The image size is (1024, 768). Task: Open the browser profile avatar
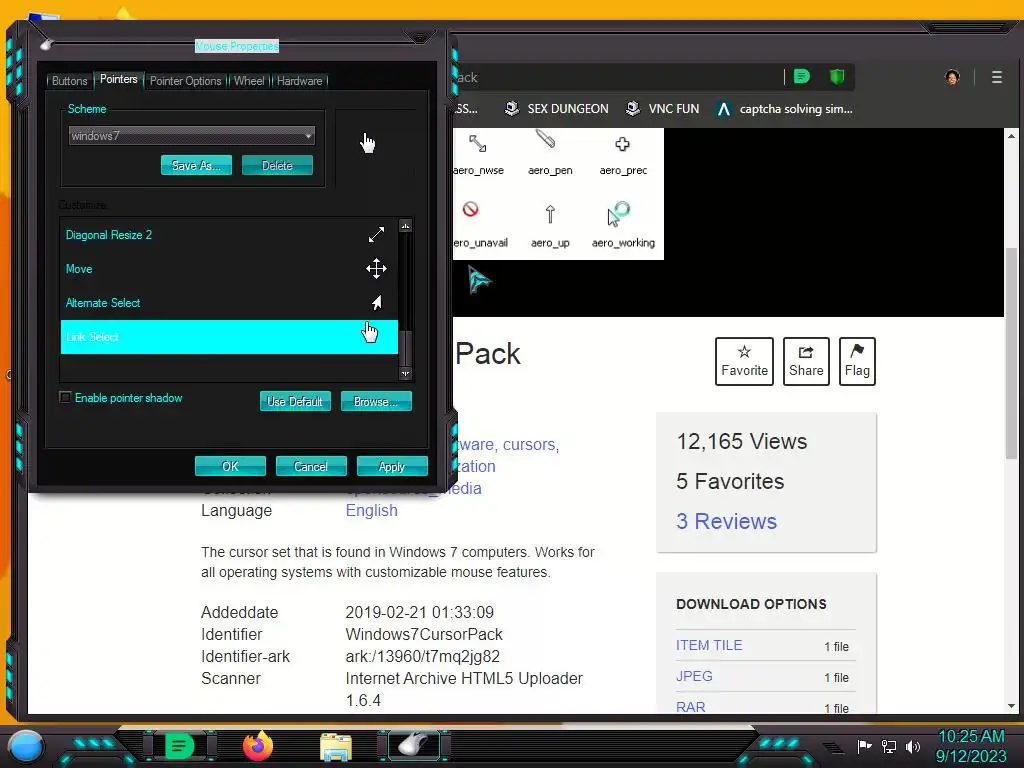click(x=952, y=77)
